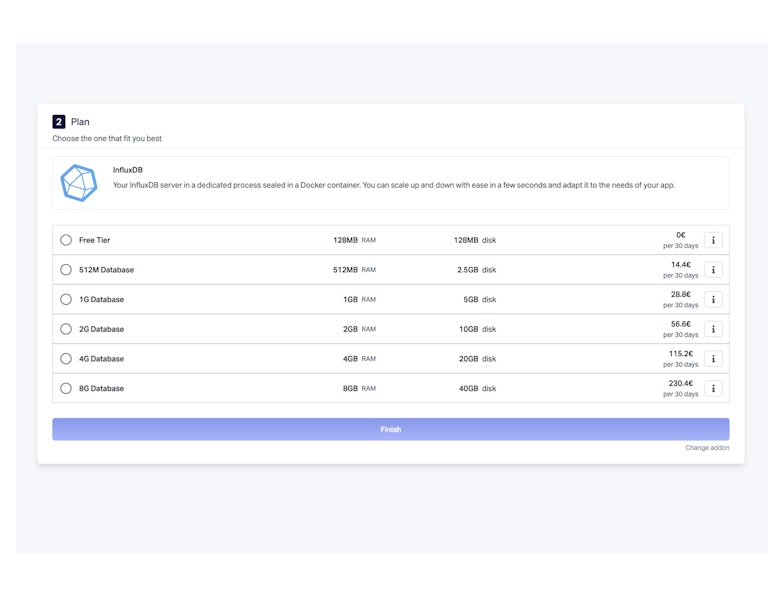
Task: Click the step 2 number badge
Action: 59,122
